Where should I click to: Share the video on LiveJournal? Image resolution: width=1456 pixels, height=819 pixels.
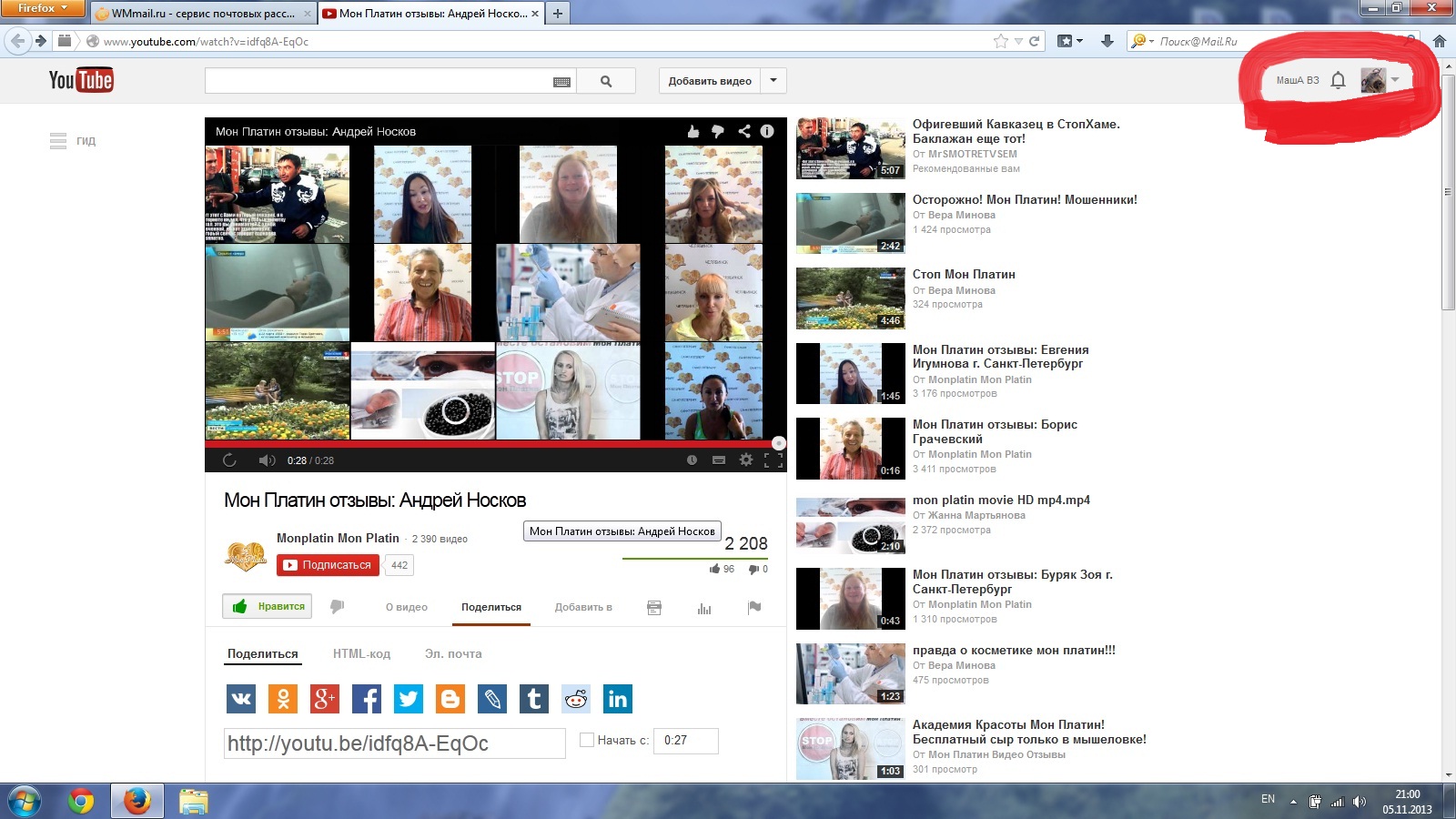point(492,699)
